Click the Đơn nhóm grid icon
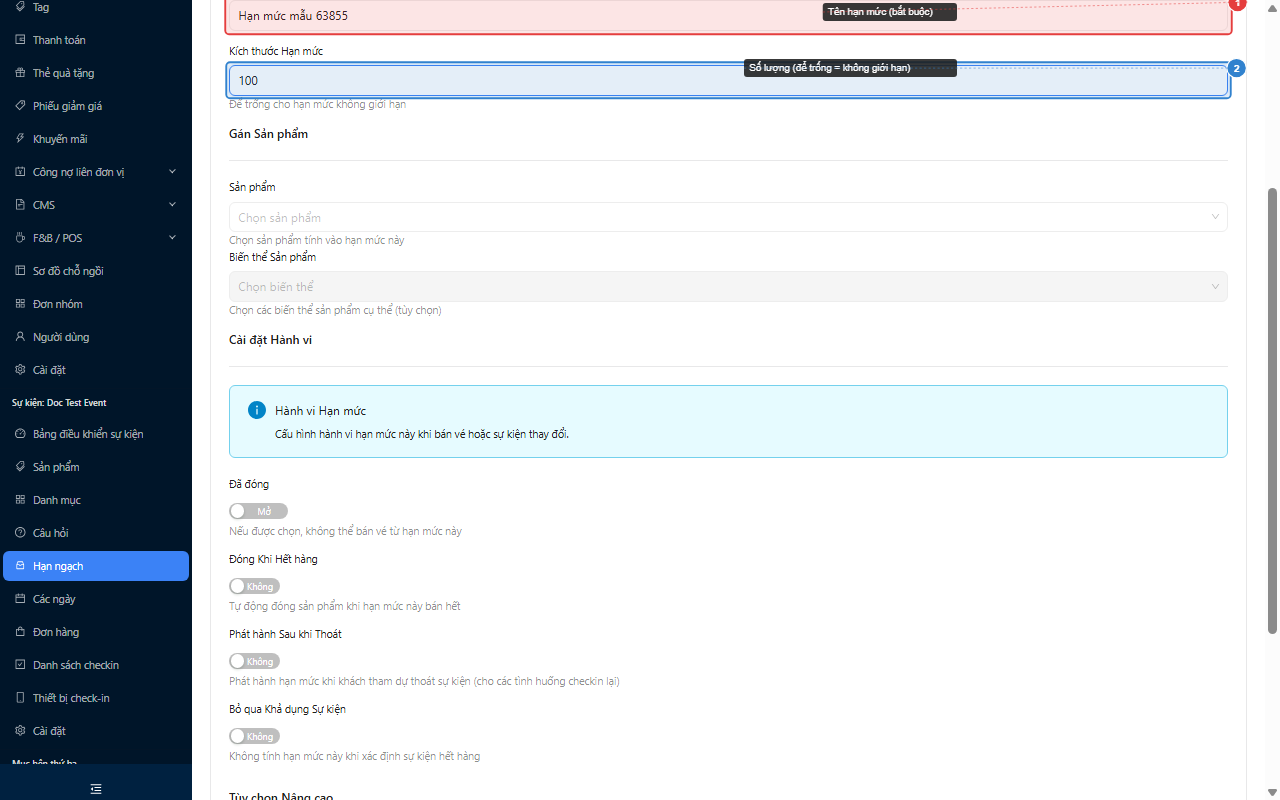 click(x=20, y=304)
